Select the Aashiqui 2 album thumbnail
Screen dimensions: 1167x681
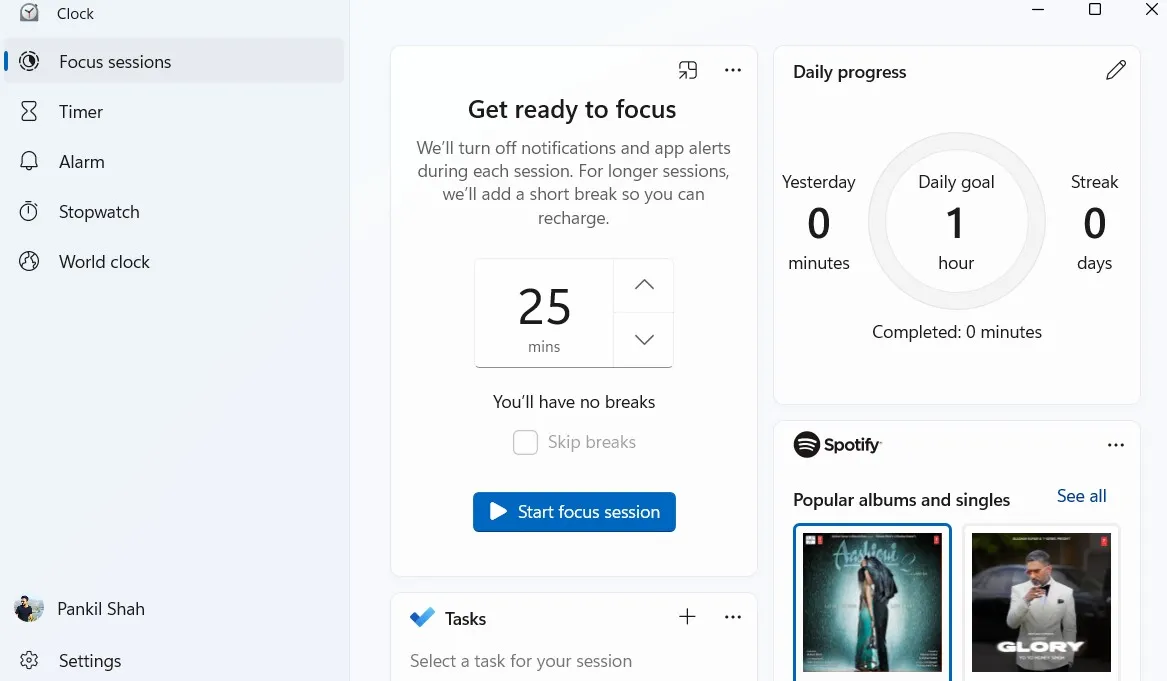[871, 602]
